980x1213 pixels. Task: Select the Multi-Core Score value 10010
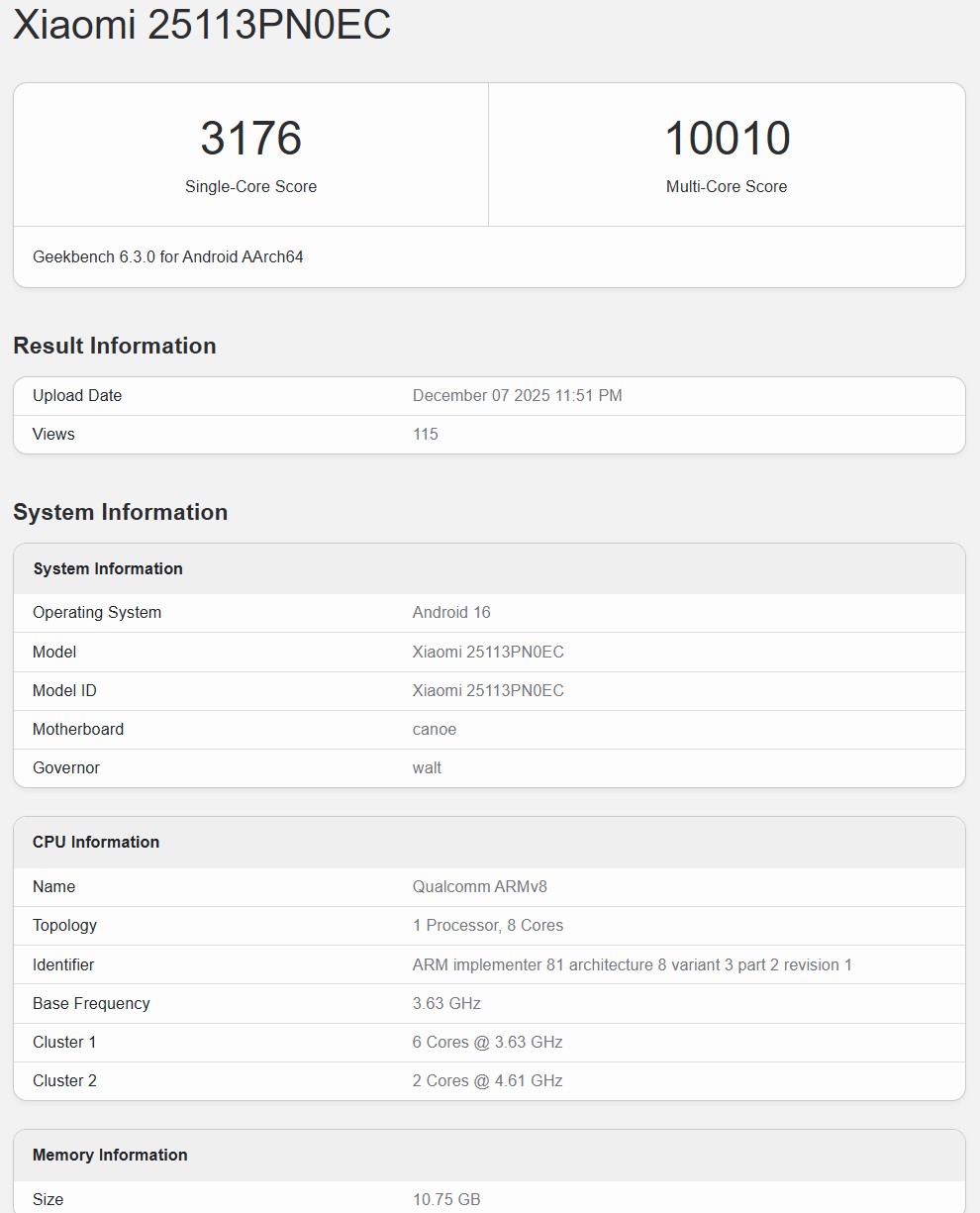pos(727,140)
